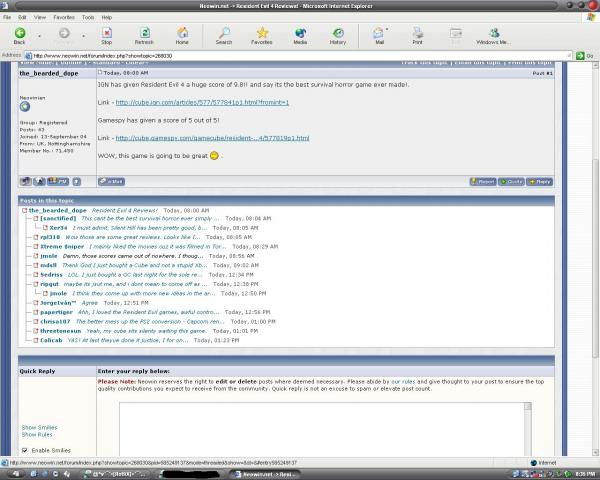Open the Favorites menu
The width and height of the screenshot is (600, 480).
(64, 17)
